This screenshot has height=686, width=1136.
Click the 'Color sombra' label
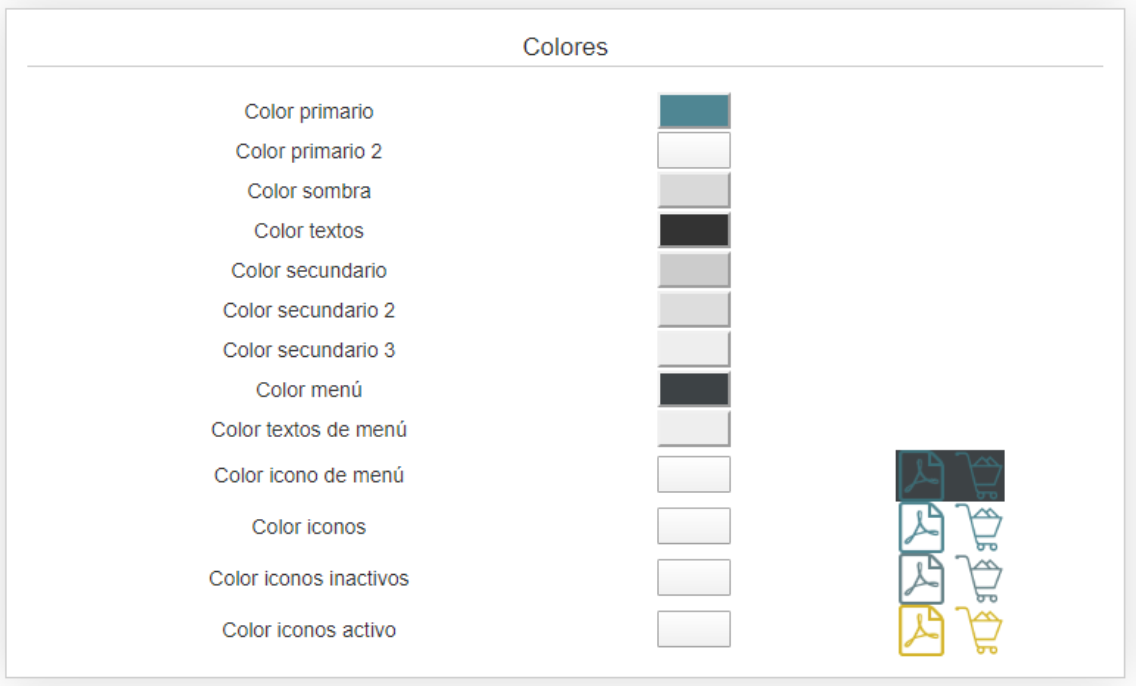pyautogui.click(x=309, y=191)
